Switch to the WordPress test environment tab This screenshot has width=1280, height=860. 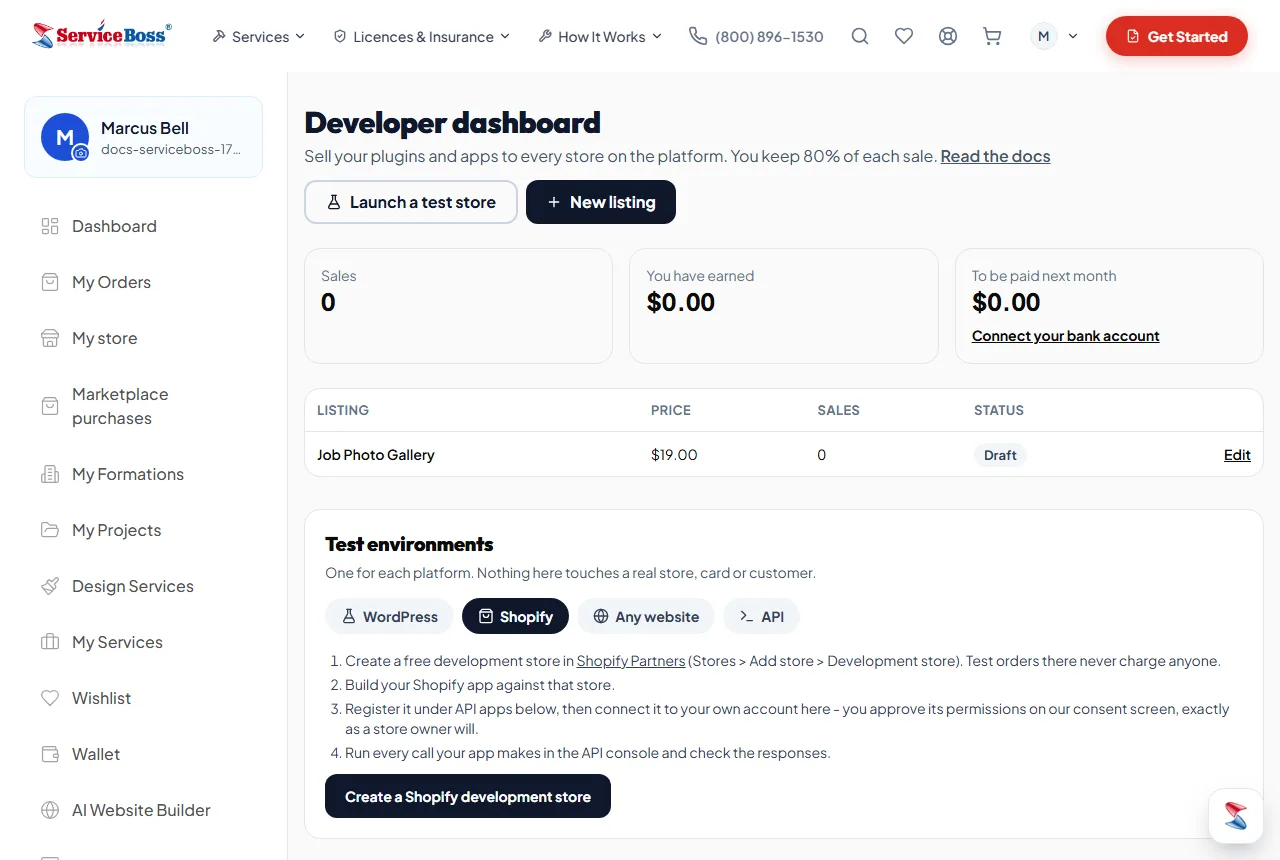tap(389, 616)
